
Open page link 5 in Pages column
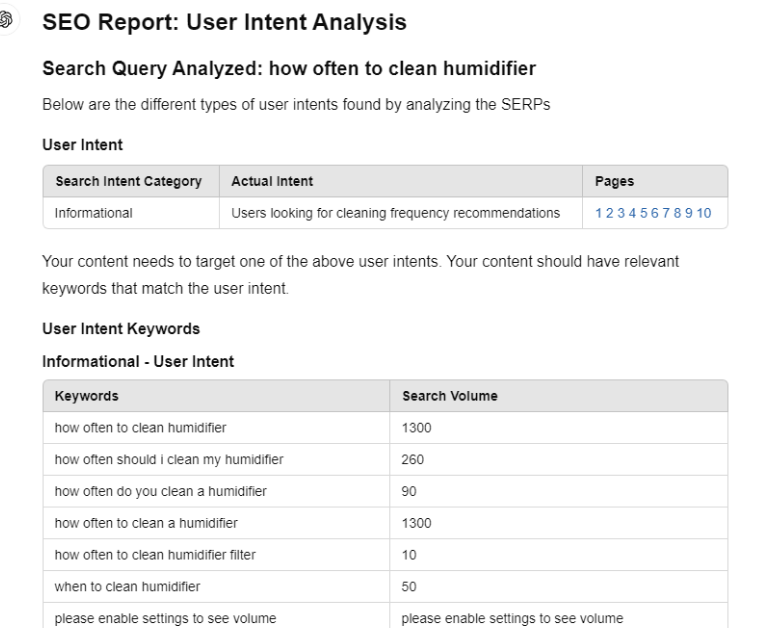tap(644, 213)
